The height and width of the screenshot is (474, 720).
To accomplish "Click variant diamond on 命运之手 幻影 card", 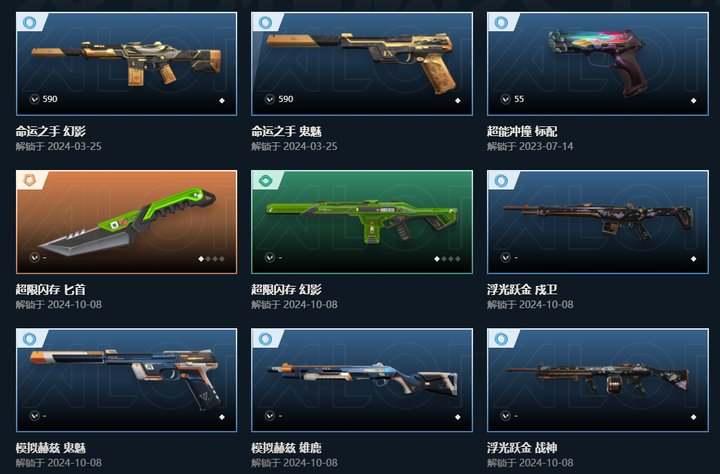I will [222, 101].
